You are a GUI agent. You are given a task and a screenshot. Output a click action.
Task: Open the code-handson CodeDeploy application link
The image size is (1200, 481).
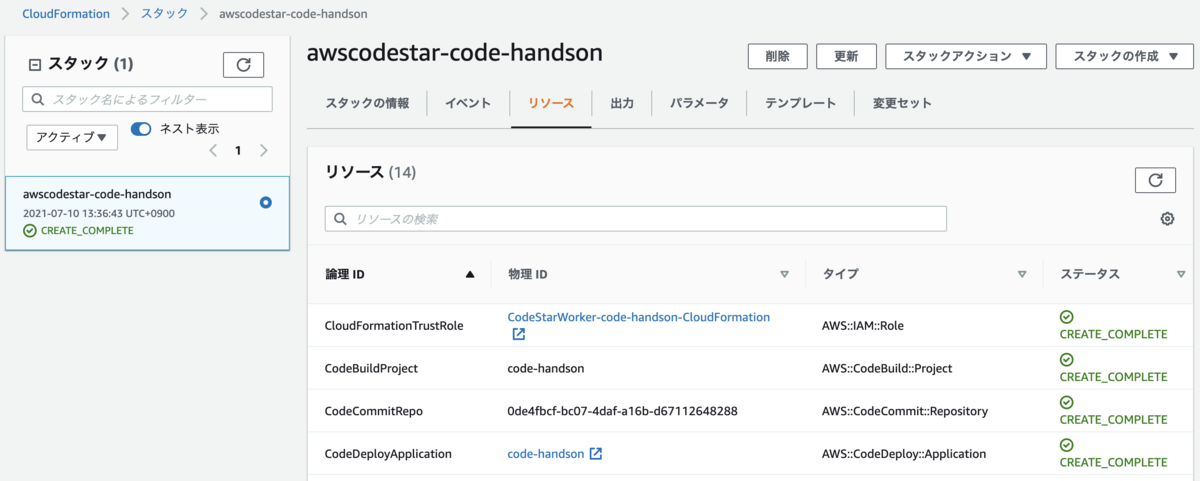click(x=546, y=454)
